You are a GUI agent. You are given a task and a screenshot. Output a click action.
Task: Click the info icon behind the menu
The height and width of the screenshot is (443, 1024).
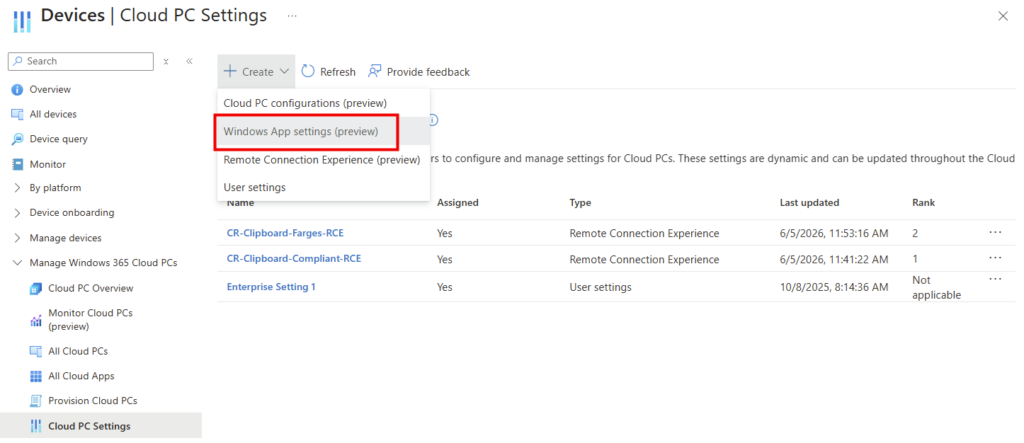pyautogui.click(x=434, y=120)
